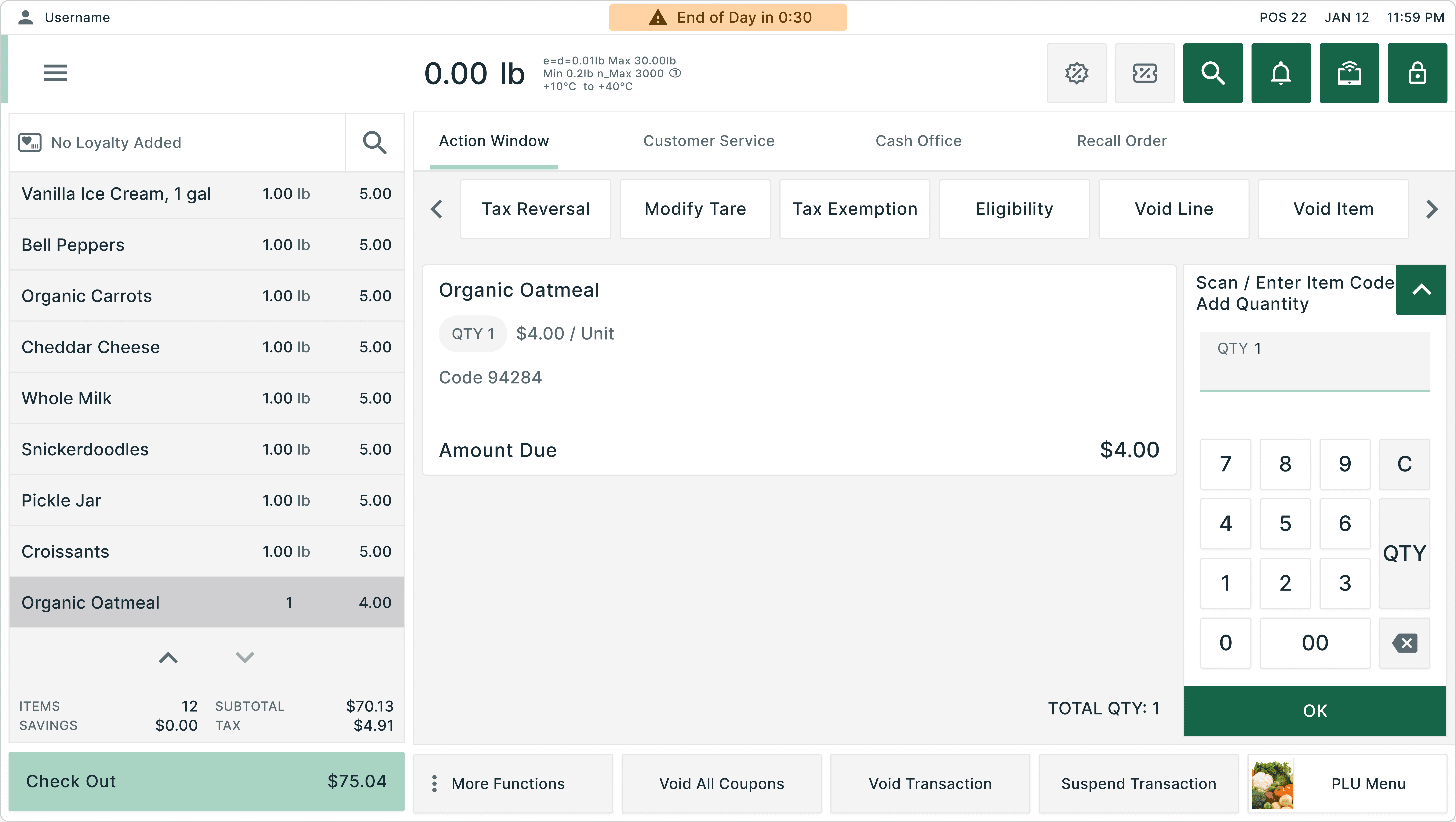Click the green register scanner icon
Viewport: 1456px width, 822px height.
point(1349,73)
